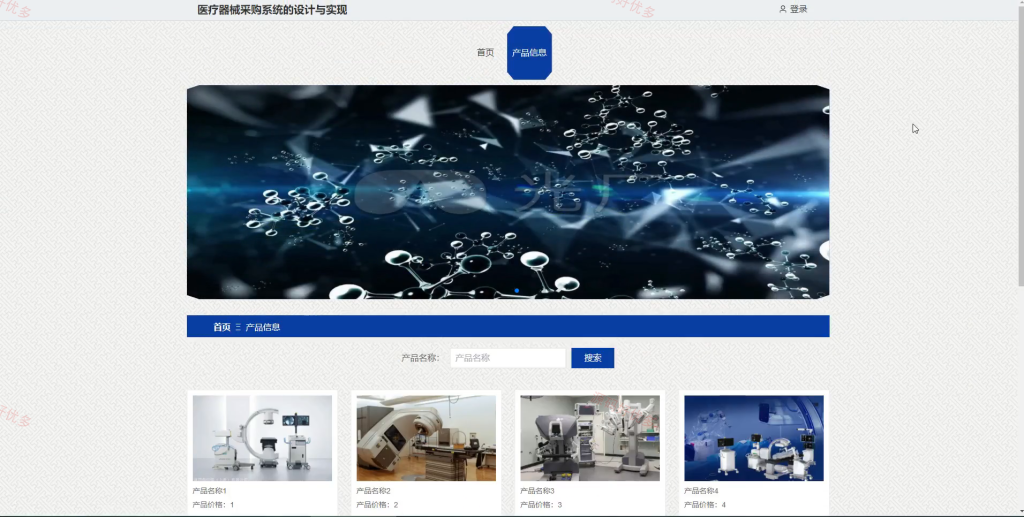The height and width of the screenshot is (517, 1024).
Task: Select the blue carousel indicator dot
Action: point(517,290)
